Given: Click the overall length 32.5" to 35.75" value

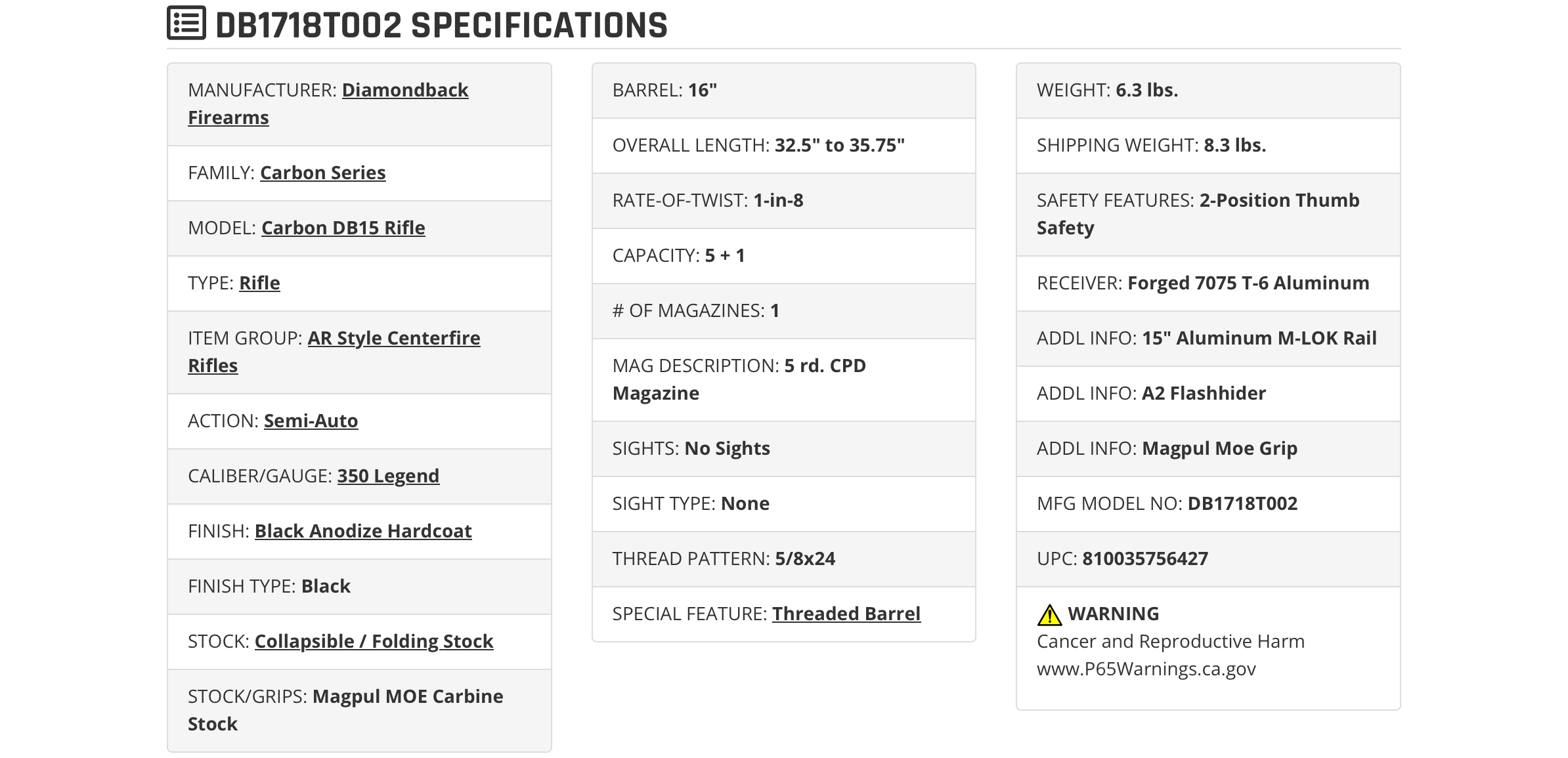Looking at the screenshot, I should tap(840, 145).
